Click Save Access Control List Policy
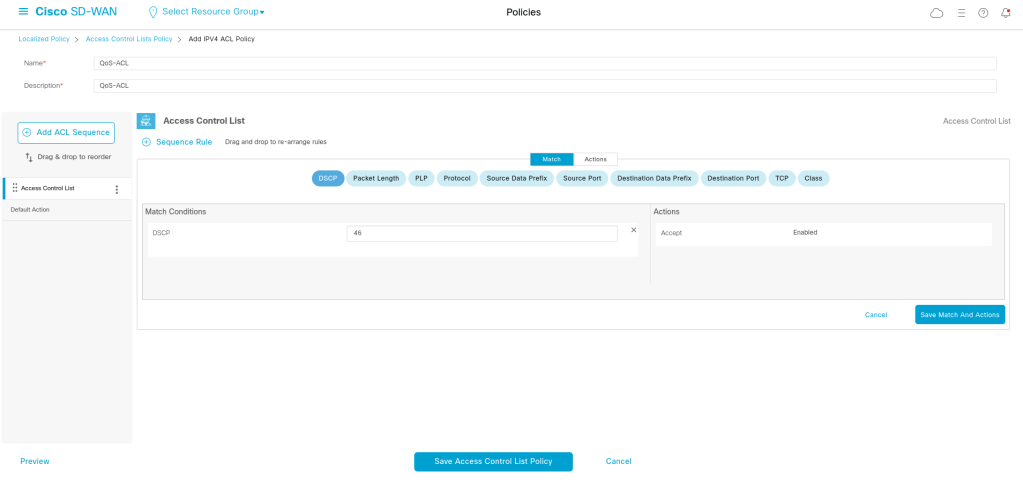Viewport: 1023px width, 494px height. [x=493, y=461]
